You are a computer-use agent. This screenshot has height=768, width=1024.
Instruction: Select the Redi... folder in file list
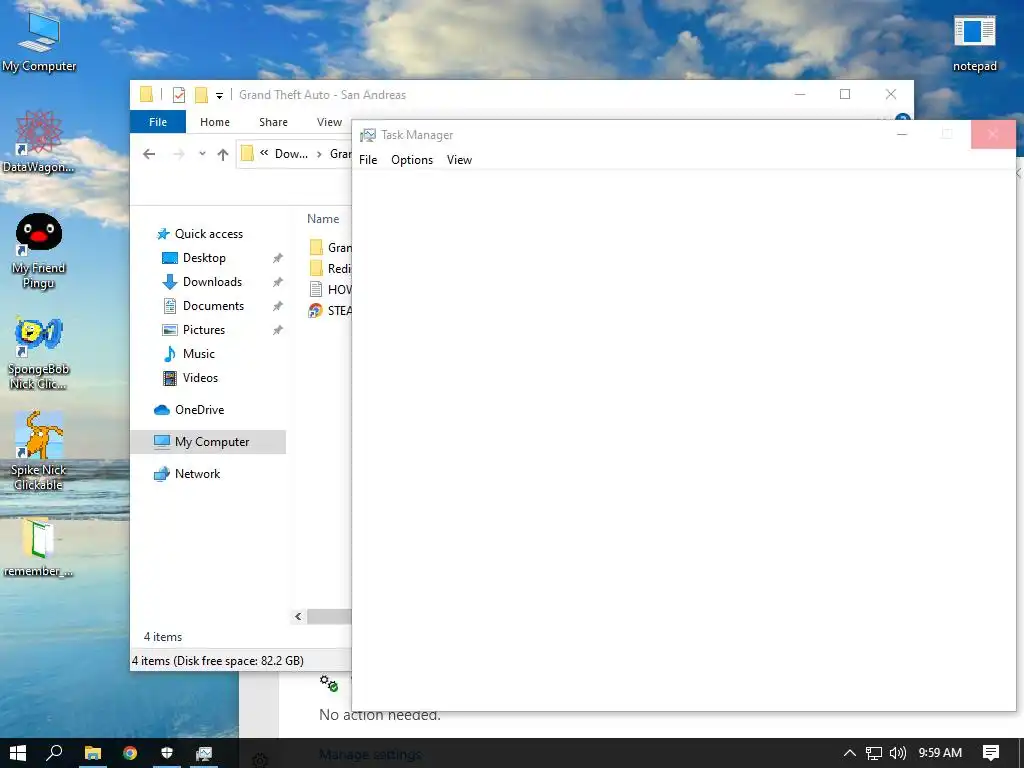(x=330, y=268)
